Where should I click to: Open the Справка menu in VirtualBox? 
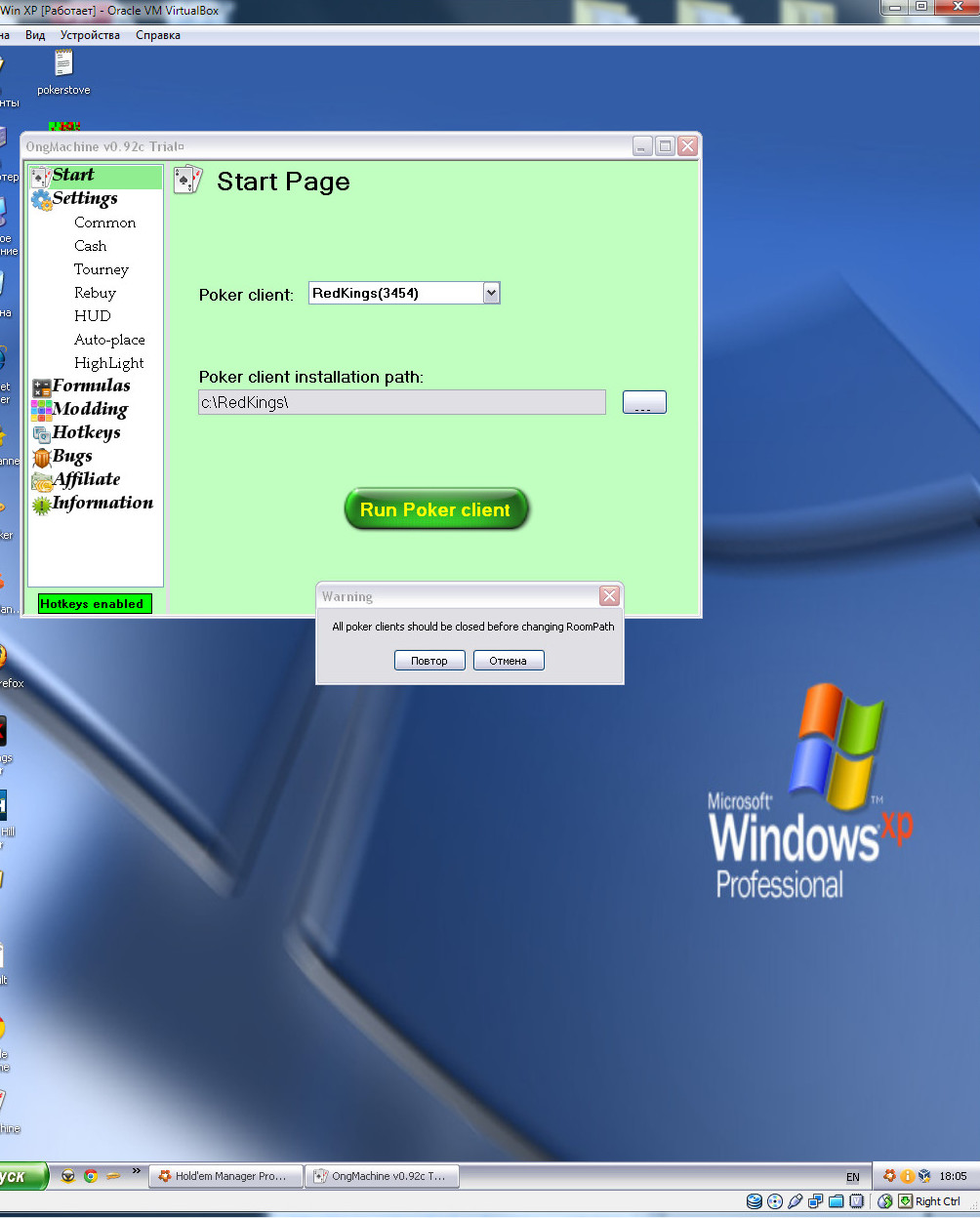[158, 35]
